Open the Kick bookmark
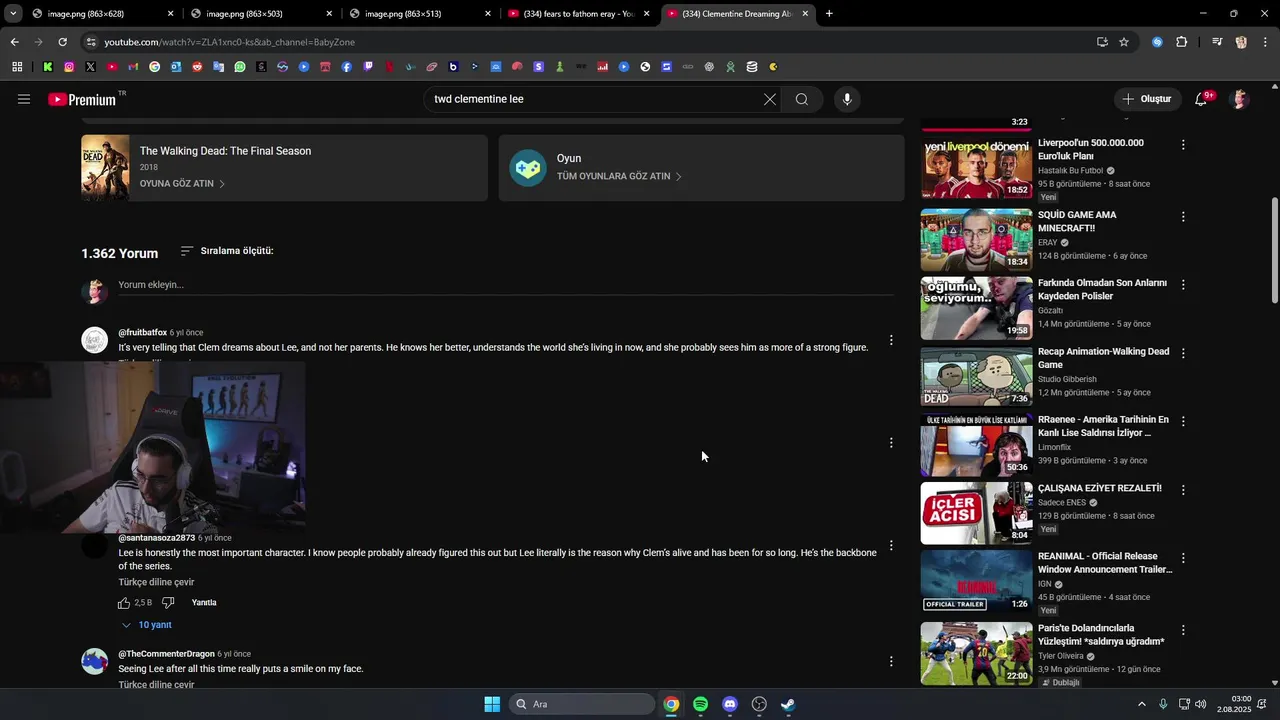This screenshot has width=1280, height=720. click(x=47, y=67)
